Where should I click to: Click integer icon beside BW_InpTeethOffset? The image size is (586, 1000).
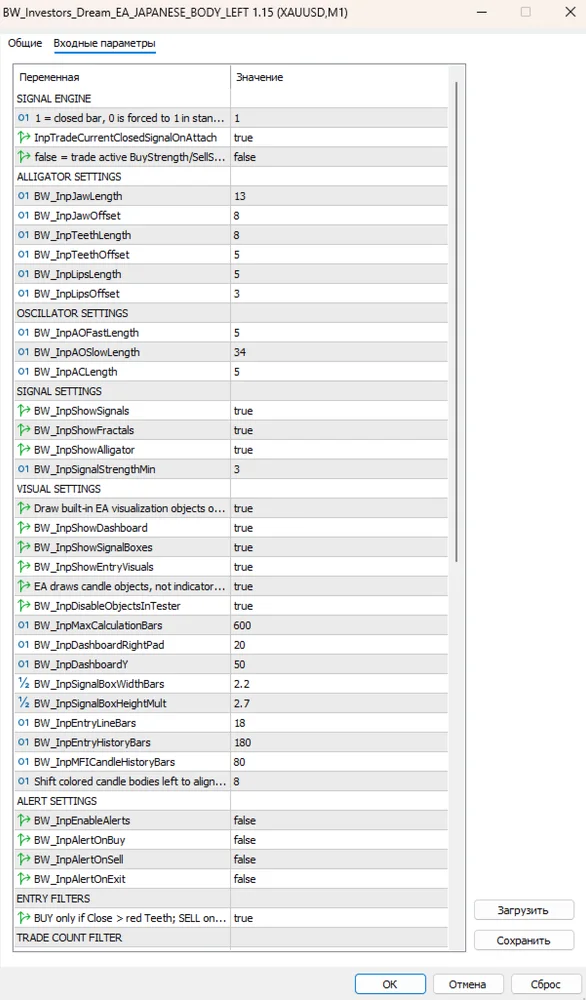pyautogui.click(x=24, y=254)
